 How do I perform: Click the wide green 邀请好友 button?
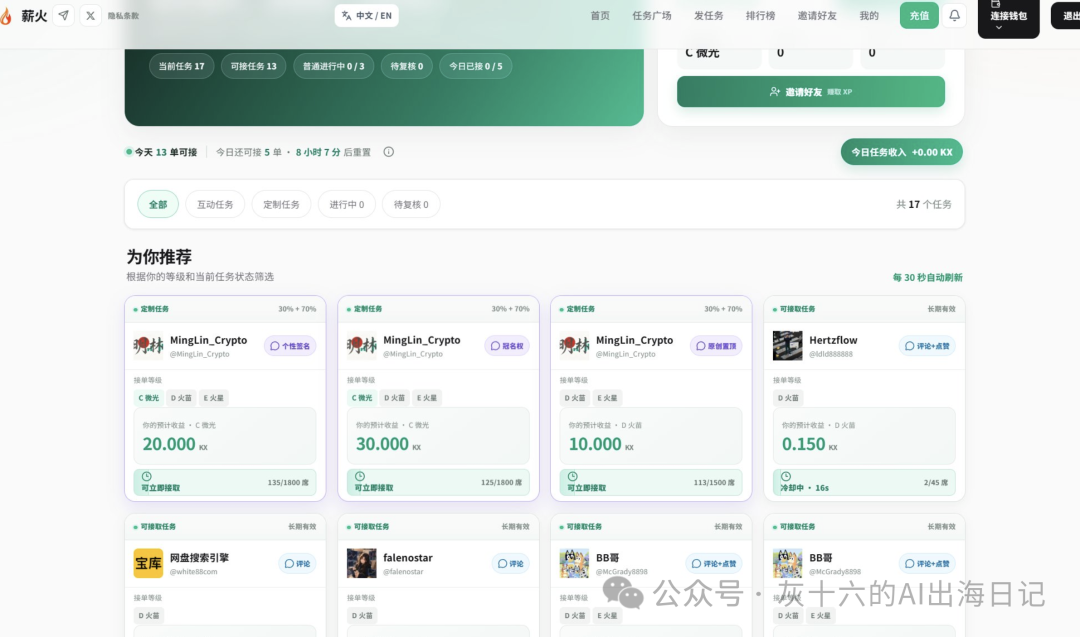pyautogui.click(x=811, y=92)
